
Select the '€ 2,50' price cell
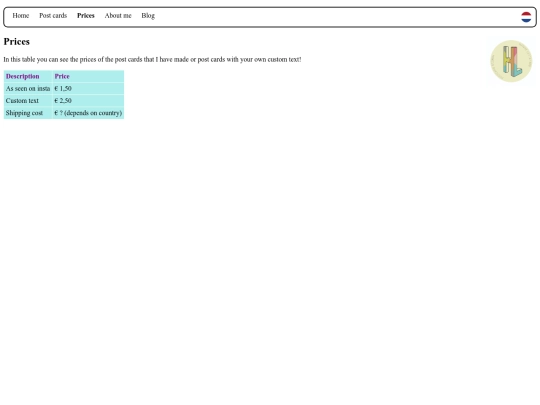(x=88, y=101)
